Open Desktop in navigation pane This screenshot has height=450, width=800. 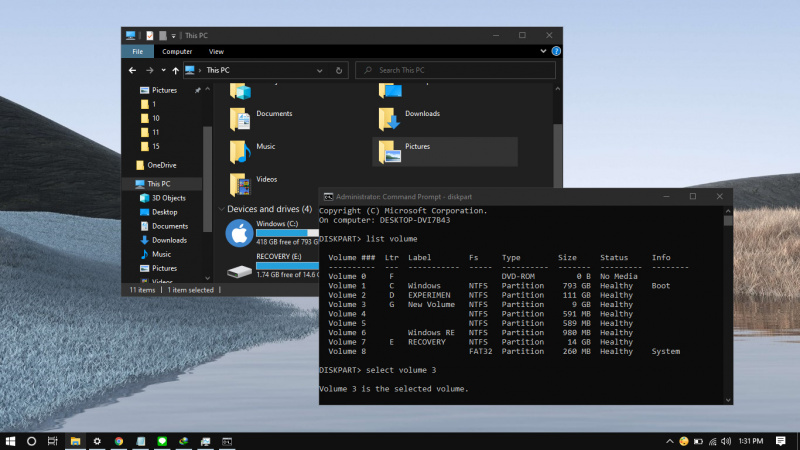pyautogui.click(x=164, y=212)
